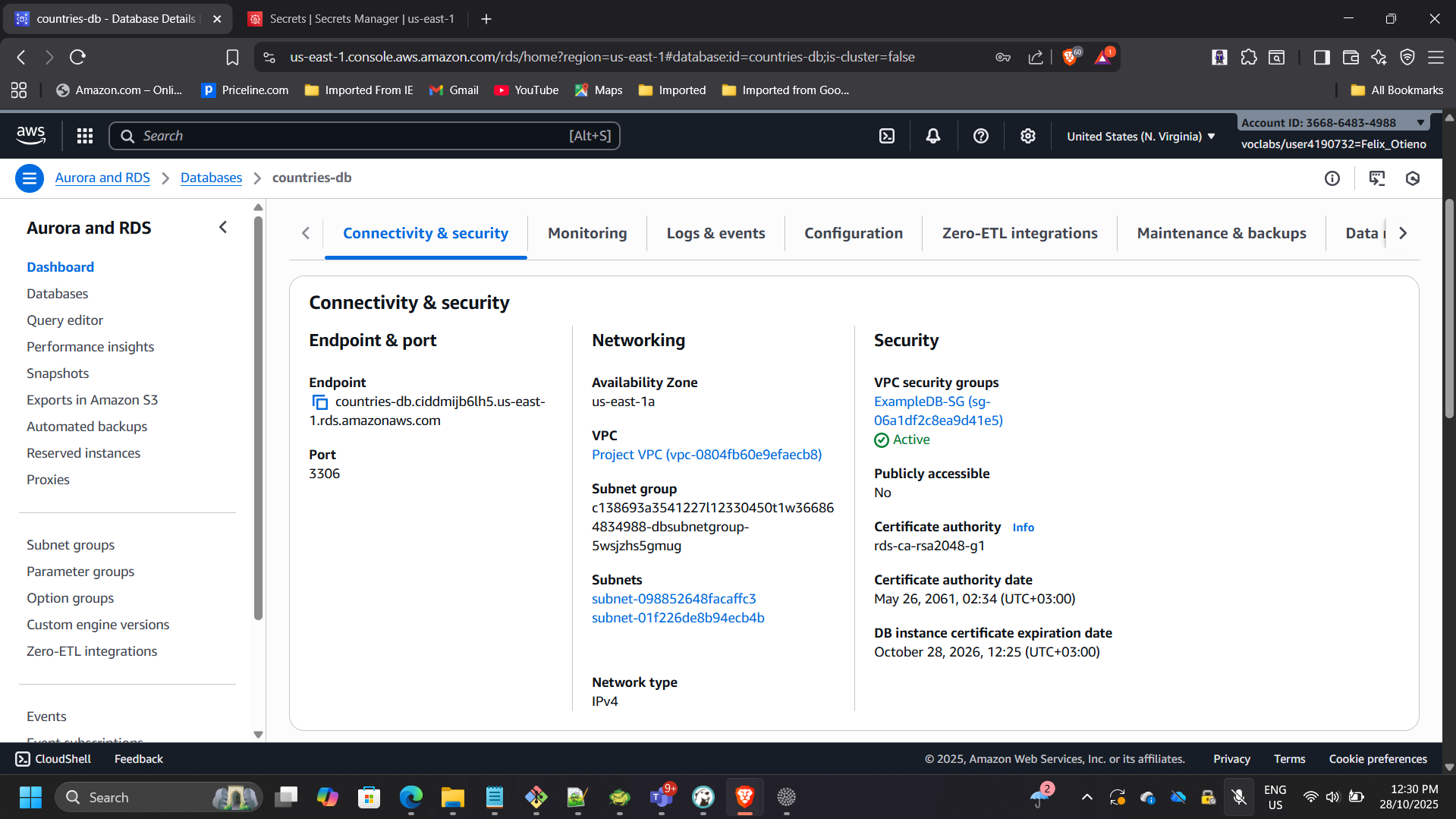1456x819 pixels.
Task: Open the info panel icon near breadcrumb
Action: tap(1332, 178)
